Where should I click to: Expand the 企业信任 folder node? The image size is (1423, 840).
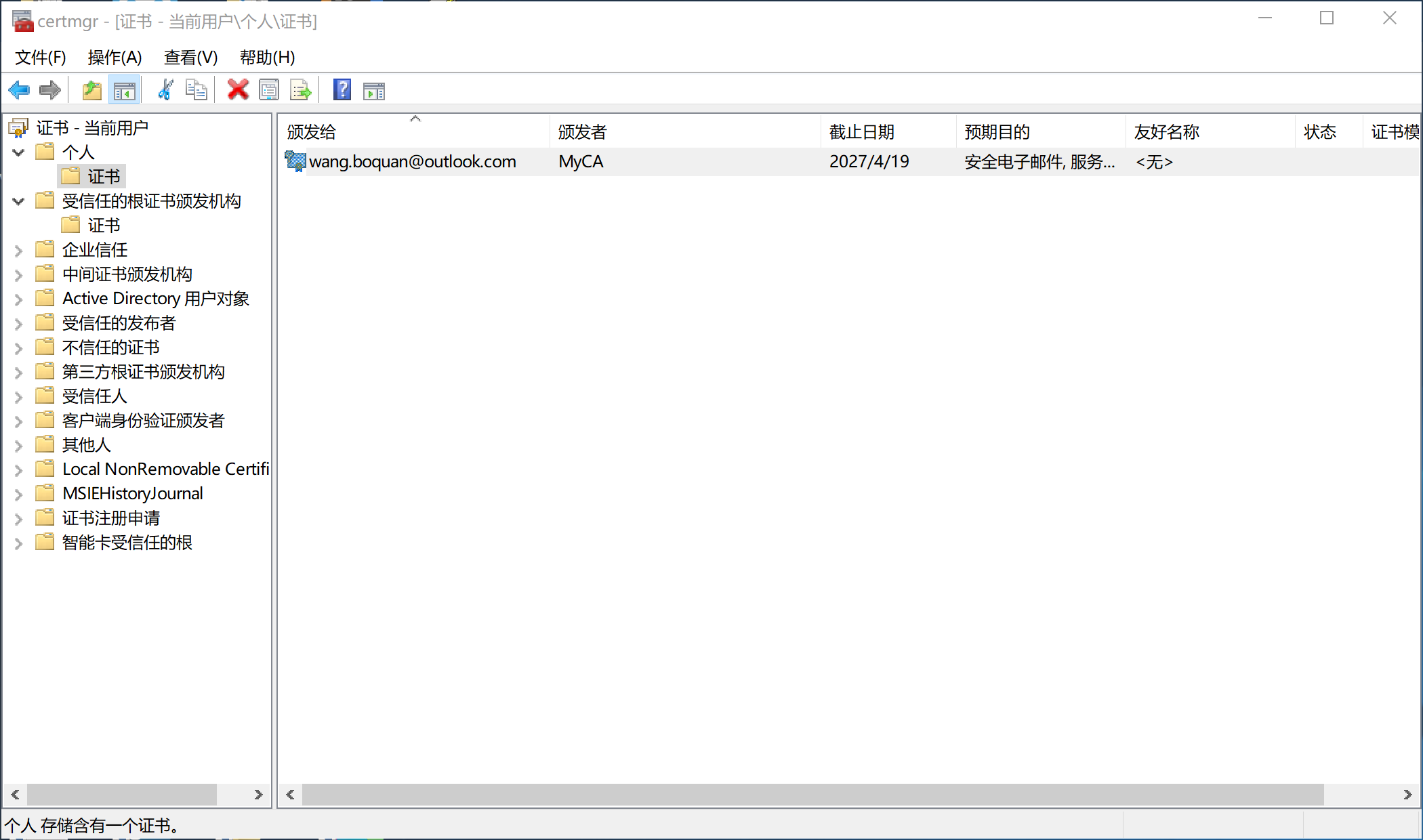19,251
